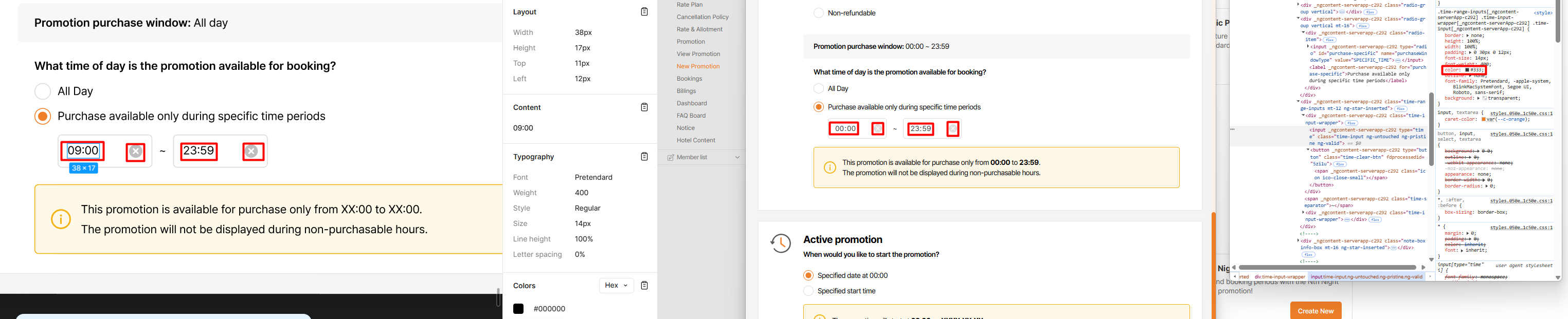The height and width of the screenshot is (319, 1568).
Task: Clear the 23:59 end time in design
Action: [x=253, y=152]
